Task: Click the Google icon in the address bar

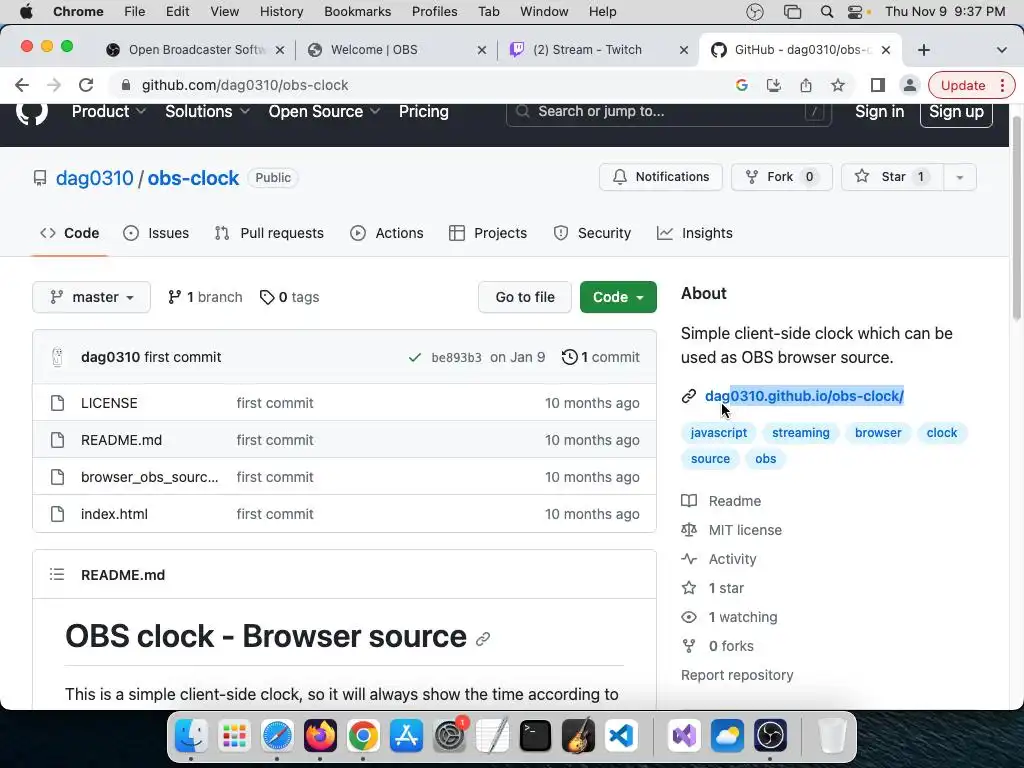Action: tap(741, 85)
